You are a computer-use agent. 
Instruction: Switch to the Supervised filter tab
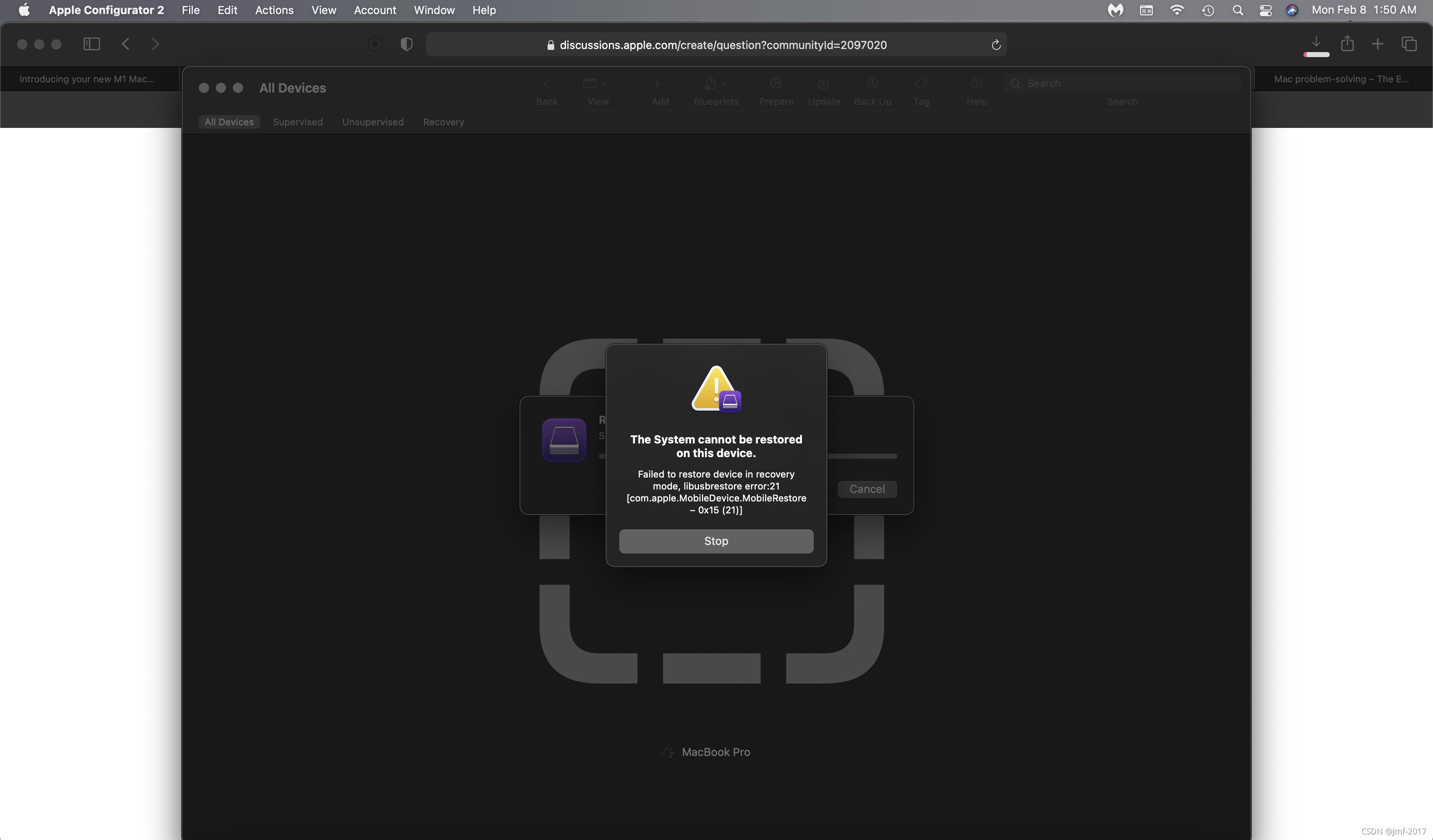tap(297, 122)
